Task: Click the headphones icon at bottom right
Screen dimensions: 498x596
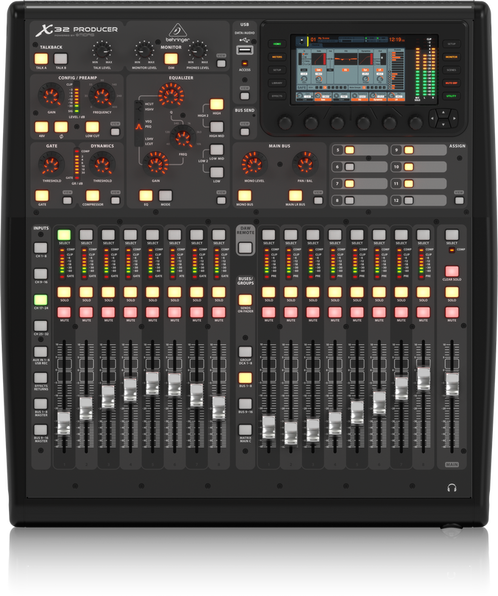Action: (x=452, y=488)
